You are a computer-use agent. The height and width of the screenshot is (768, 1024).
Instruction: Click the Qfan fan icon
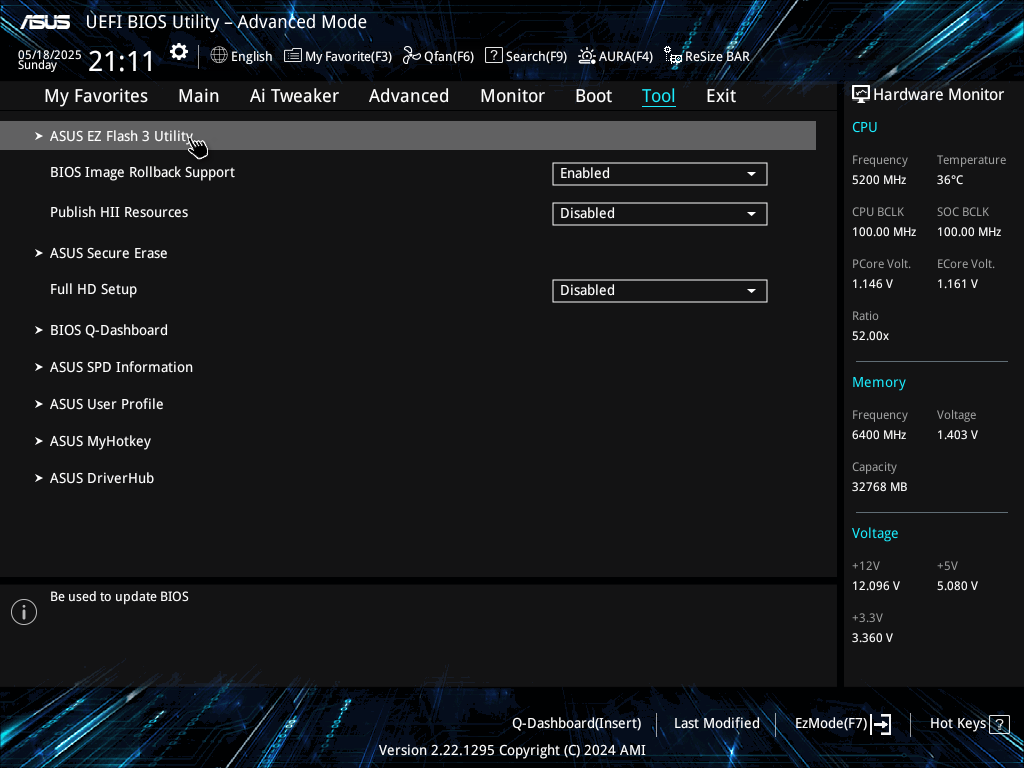pyautogui.click(x=411, y=56)
